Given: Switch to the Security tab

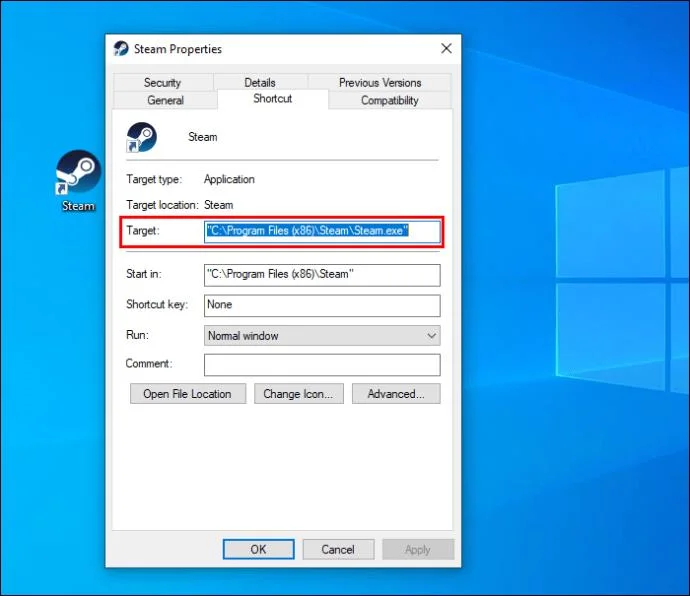Looking at the screenshot, I should pyautogui.click(x=162, y=82).
